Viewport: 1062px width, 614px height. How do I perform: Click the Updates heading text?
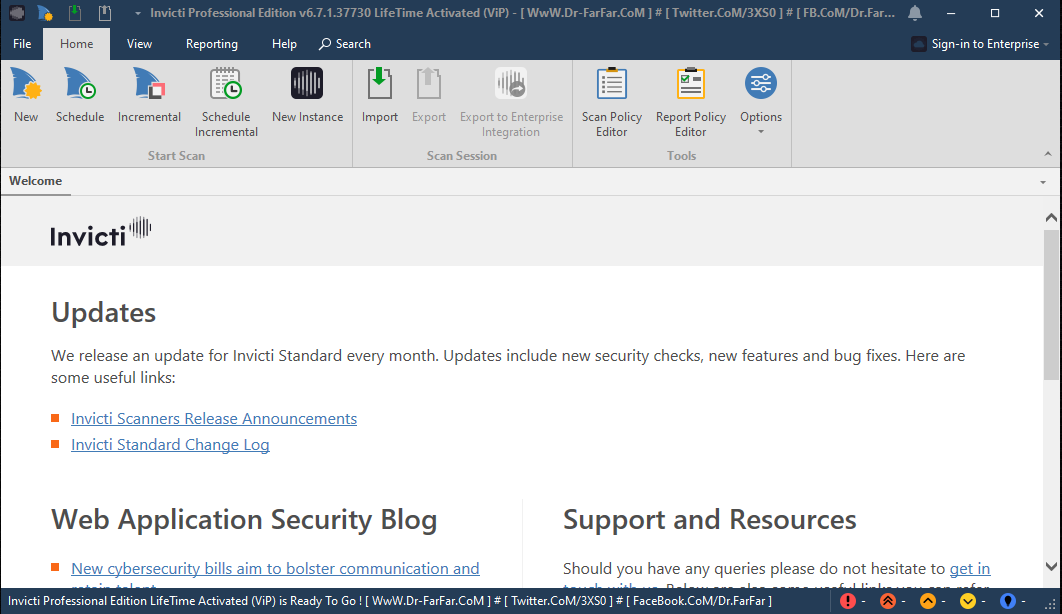click(104, 313)
